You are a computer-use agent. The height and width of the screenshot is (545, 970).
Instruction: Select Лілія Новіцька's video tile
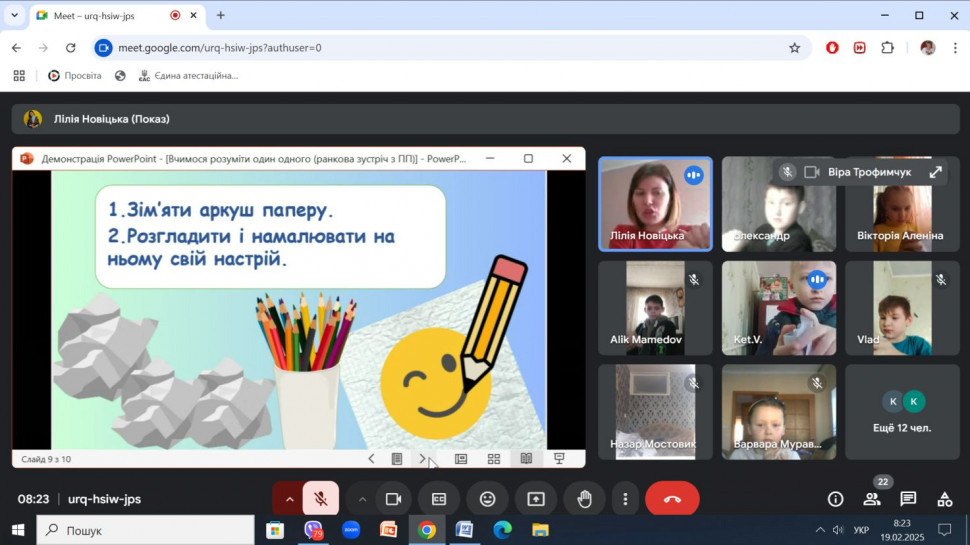pos(655,204)
